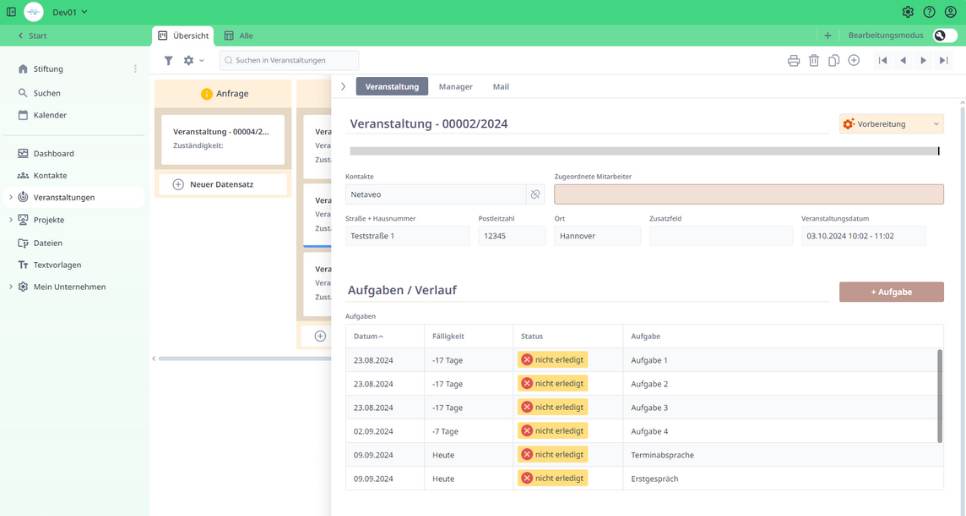This screenshot has width=966, height=516.
Task: Click the print icon in toolbar
Action: [x=794, y=61]
